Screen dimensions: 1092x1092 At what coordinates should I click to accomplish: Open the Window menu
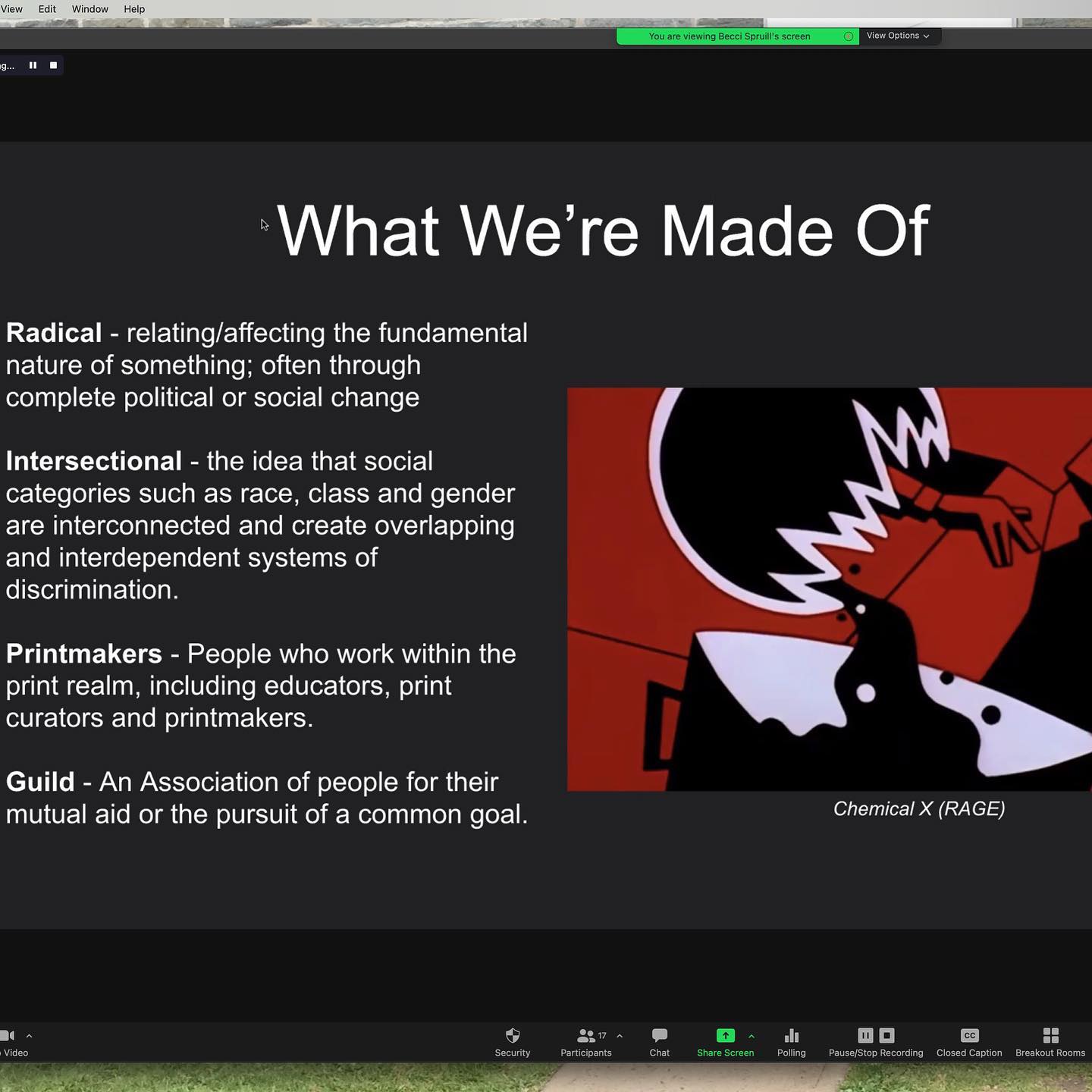tap(89, 9)
